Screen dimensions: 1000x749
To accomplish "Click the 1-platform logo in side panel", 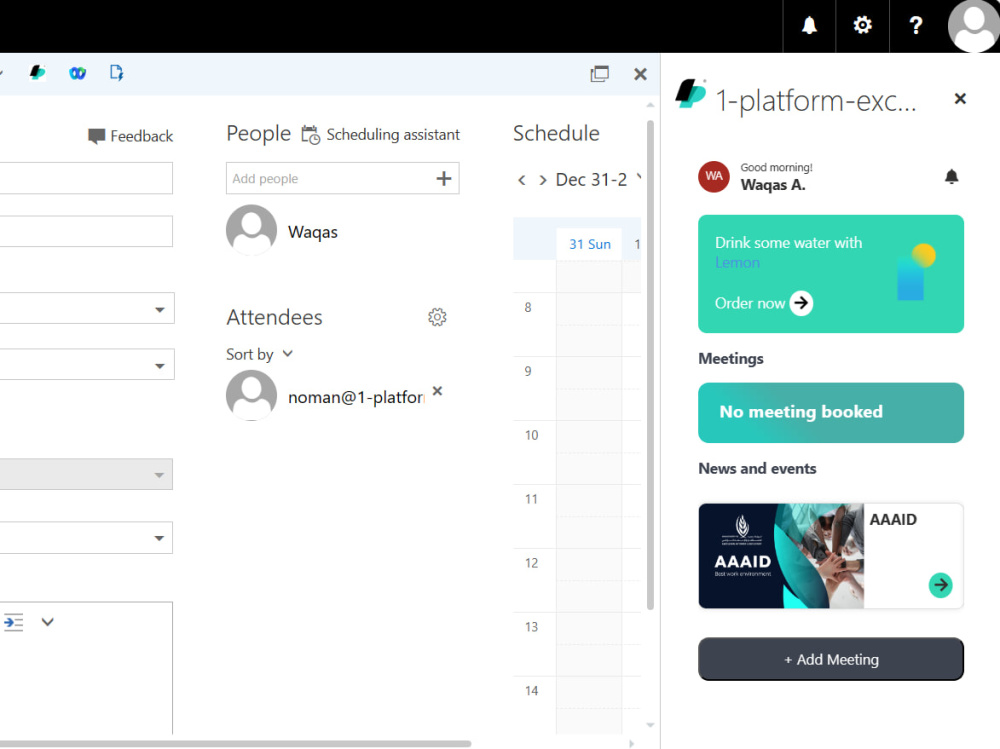I will pyautogui.click(x=690, y=94).
